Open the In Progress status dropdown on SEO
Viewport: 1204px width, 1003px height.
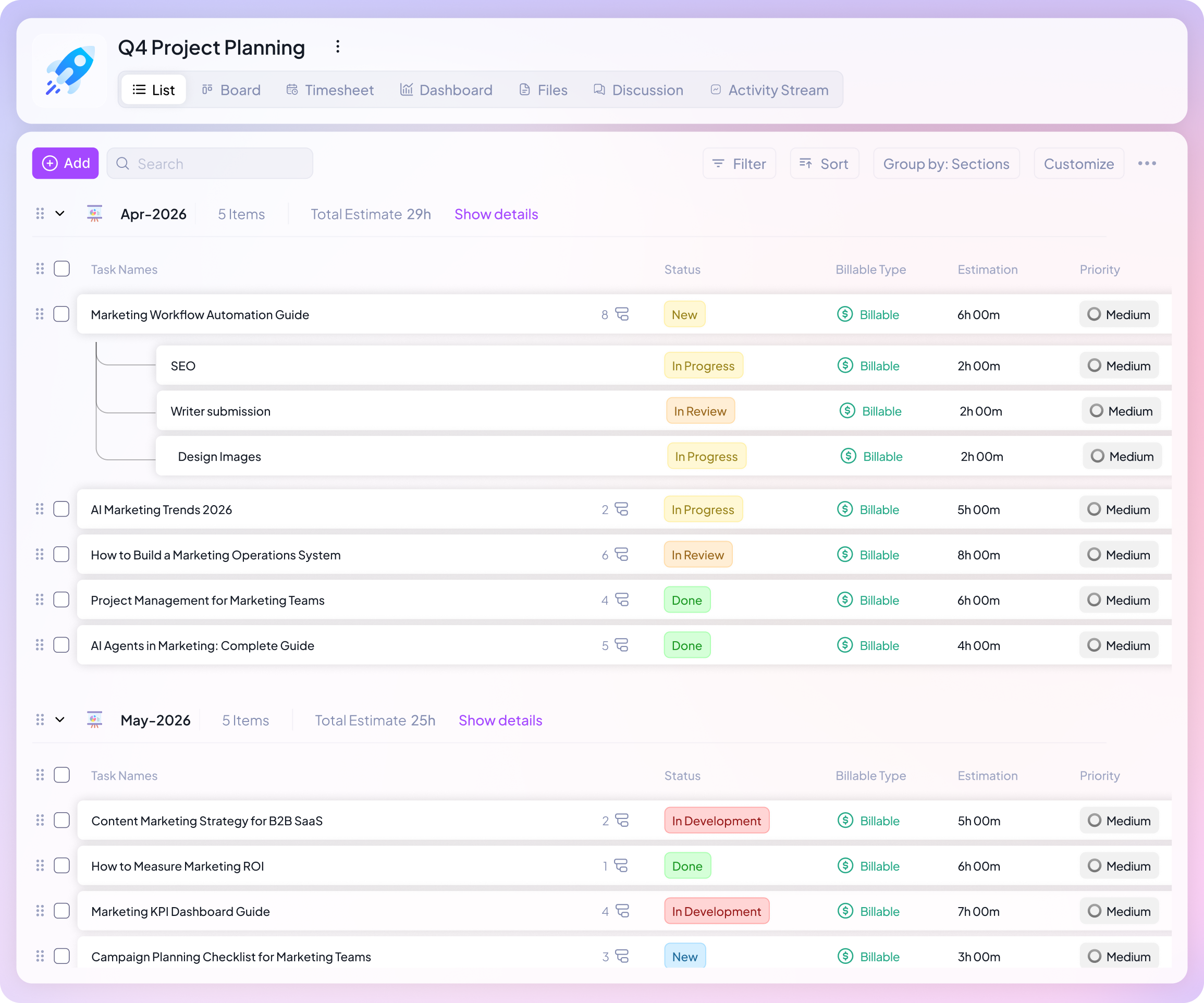click(x=704, y=365)
